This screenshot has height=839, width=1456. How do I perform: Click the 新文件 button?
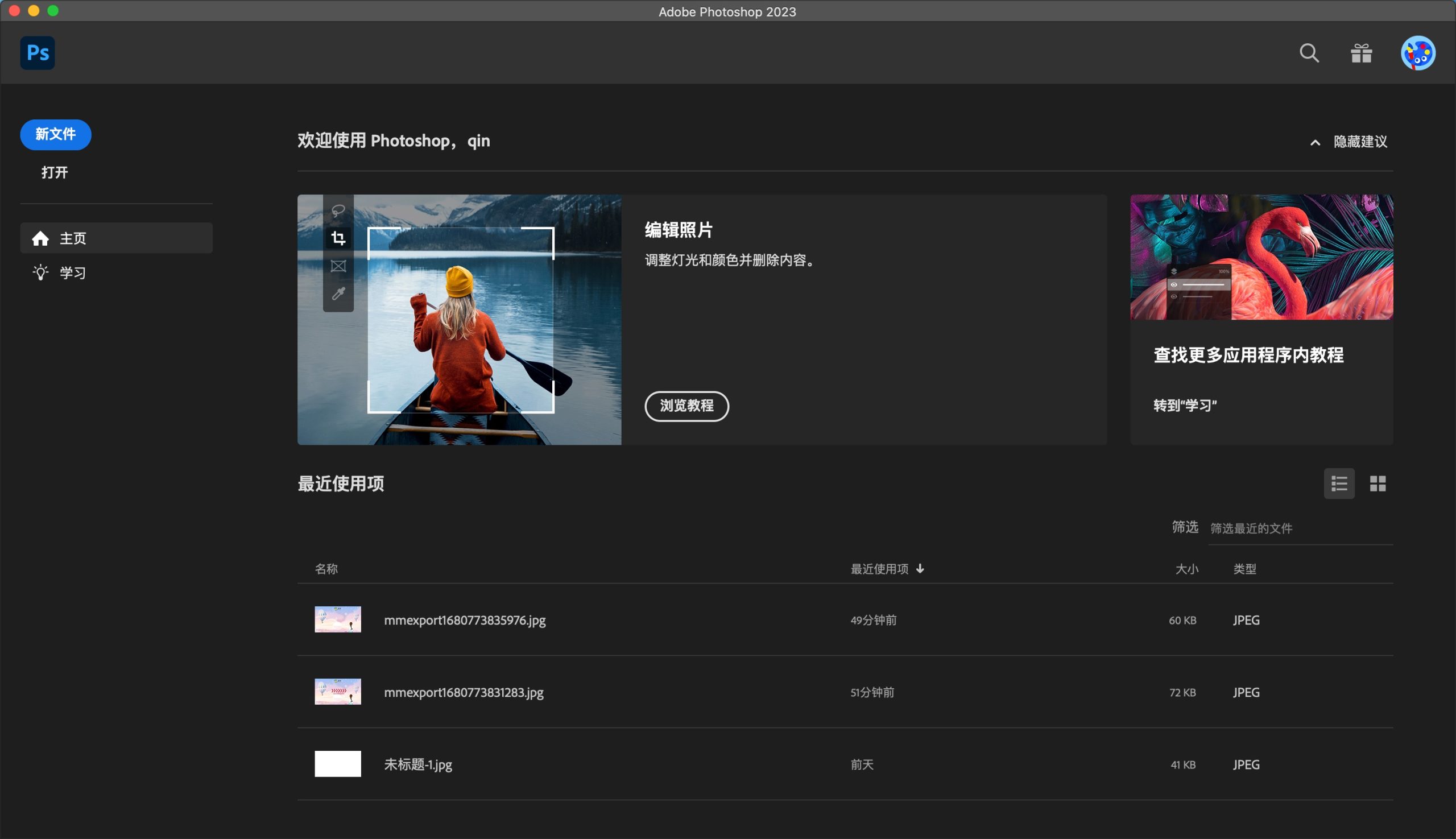coord(55,134)
